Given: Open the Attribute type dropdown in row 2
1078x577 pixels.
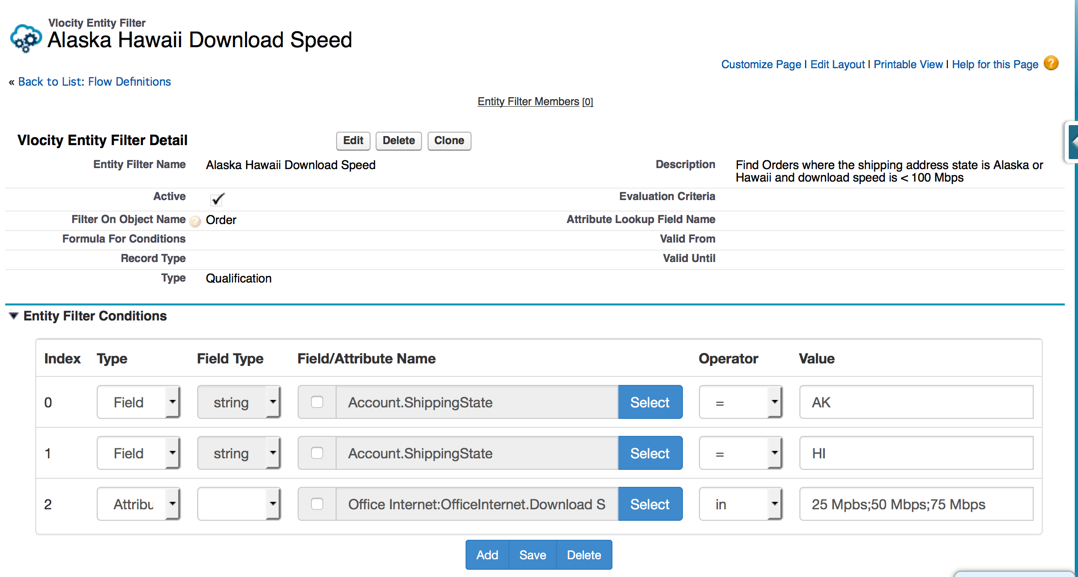Looking at the screenshot, I should [x=138, y=504].
